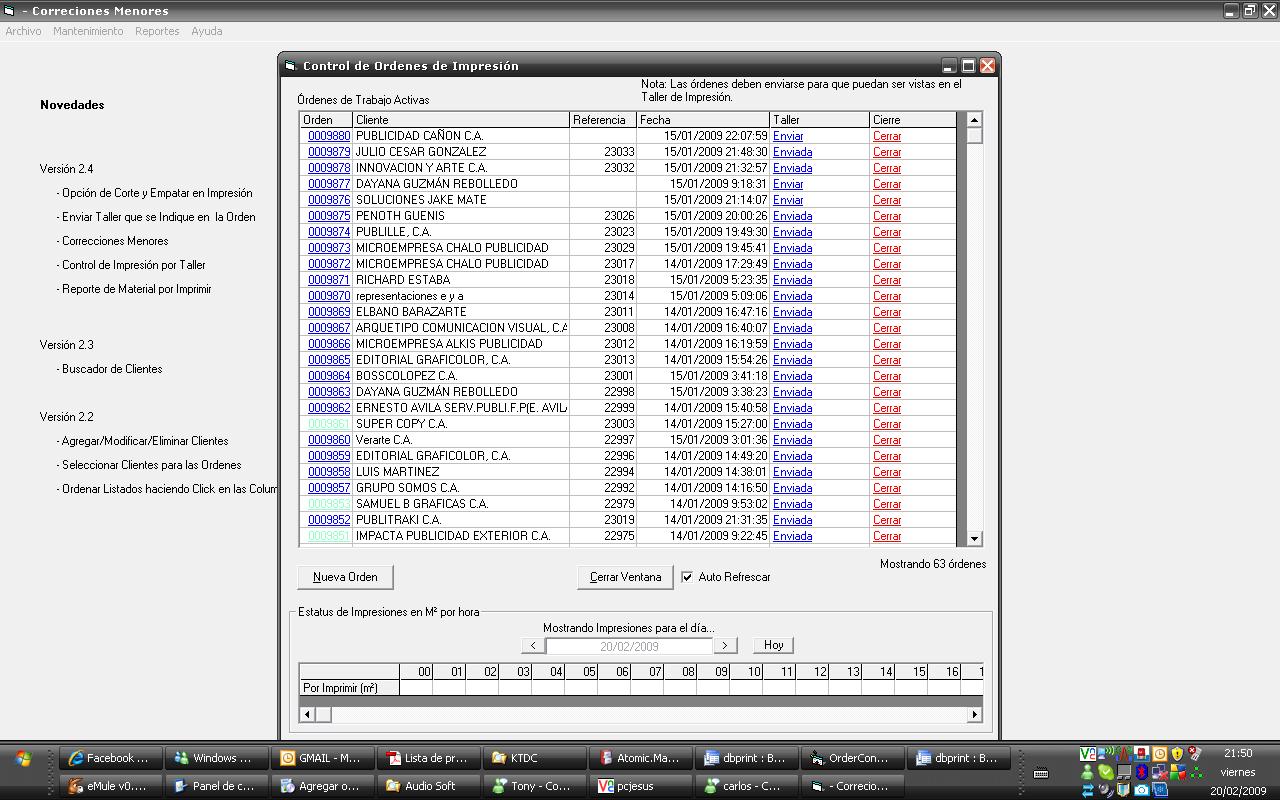Open the Windows Start button

pyautogui.click(x=22, y=759)
